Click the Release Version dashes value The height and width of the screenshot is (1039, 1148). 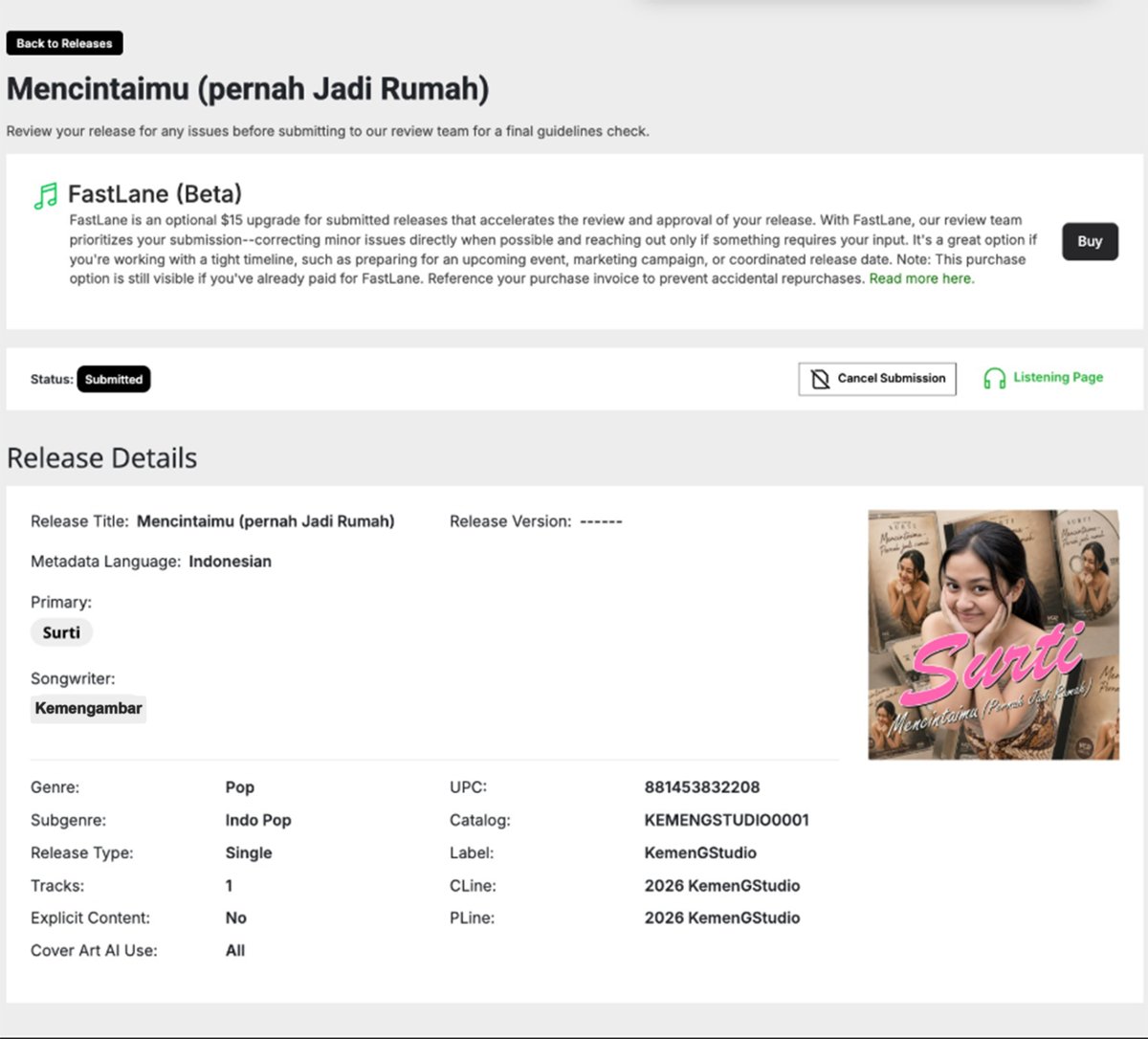601,521
